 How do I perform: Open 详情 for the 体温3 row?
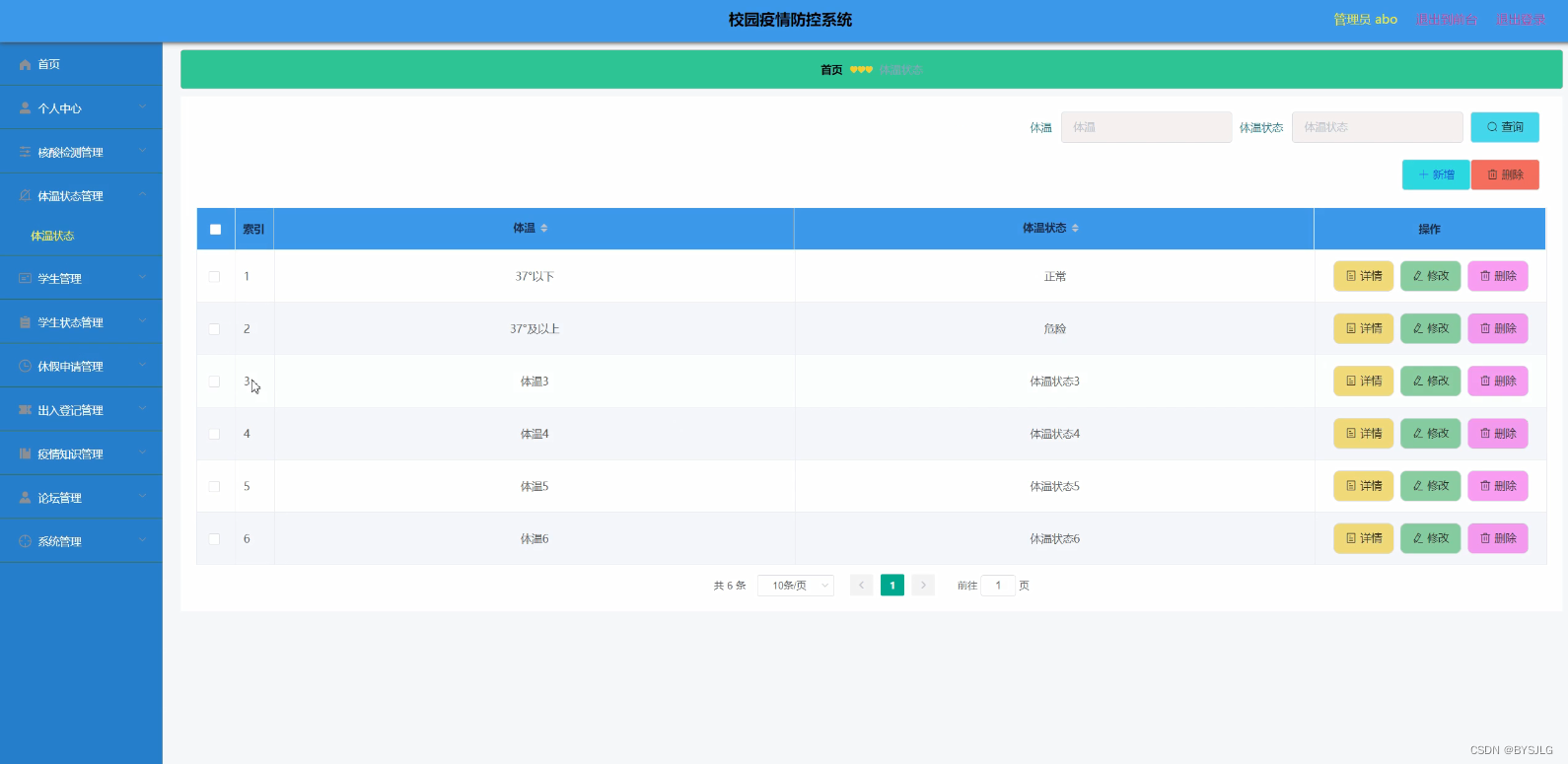(x=1364, y=381)
